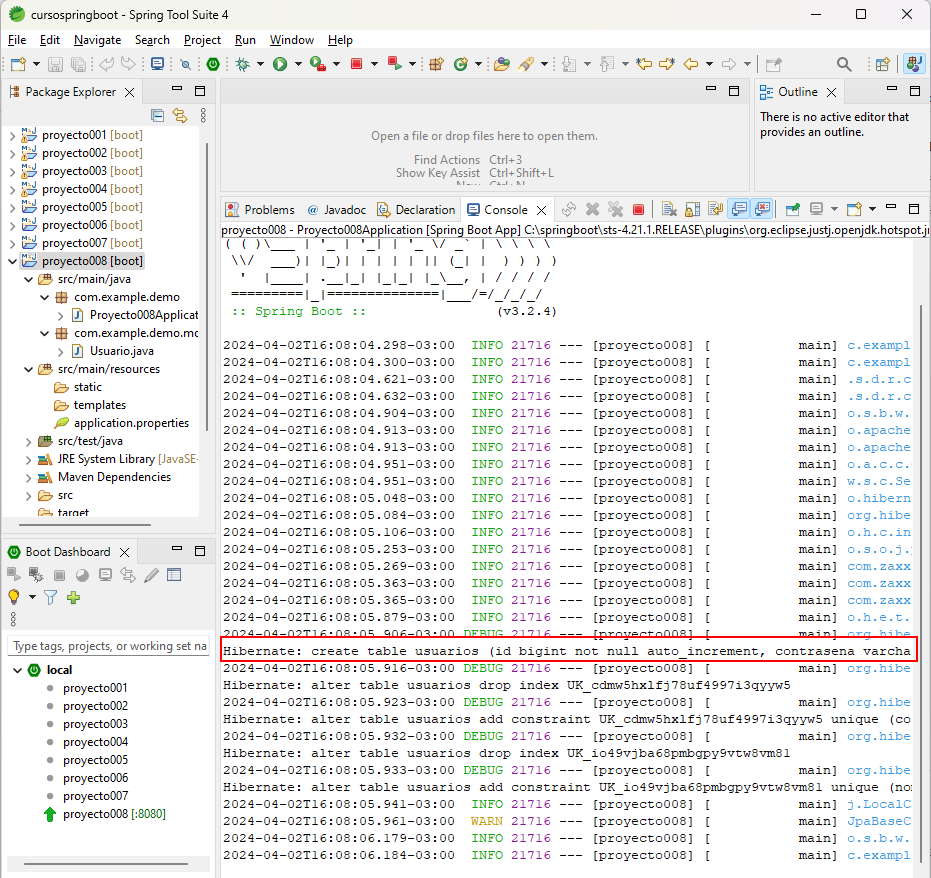The height and width of the screenshot is (878, 931).
Task: Click the main toolbar Search magnifier
Action: pyautogui.click(x=844, y=64)
